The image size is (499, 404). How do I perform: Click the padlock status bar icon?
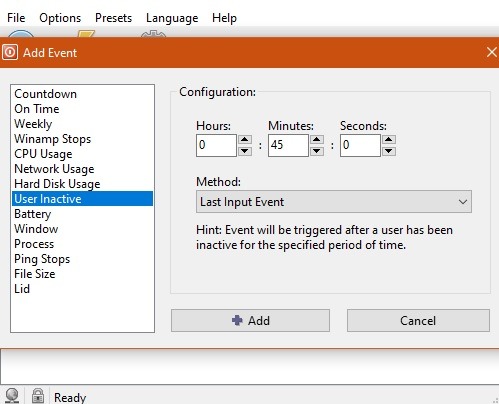pos(38,396)
